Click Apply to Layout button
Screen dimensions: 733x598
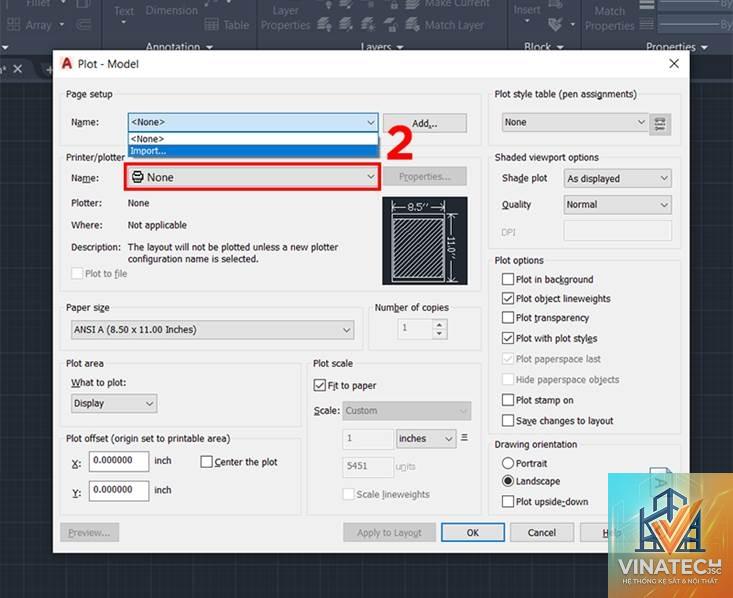[x=389, y=533]
